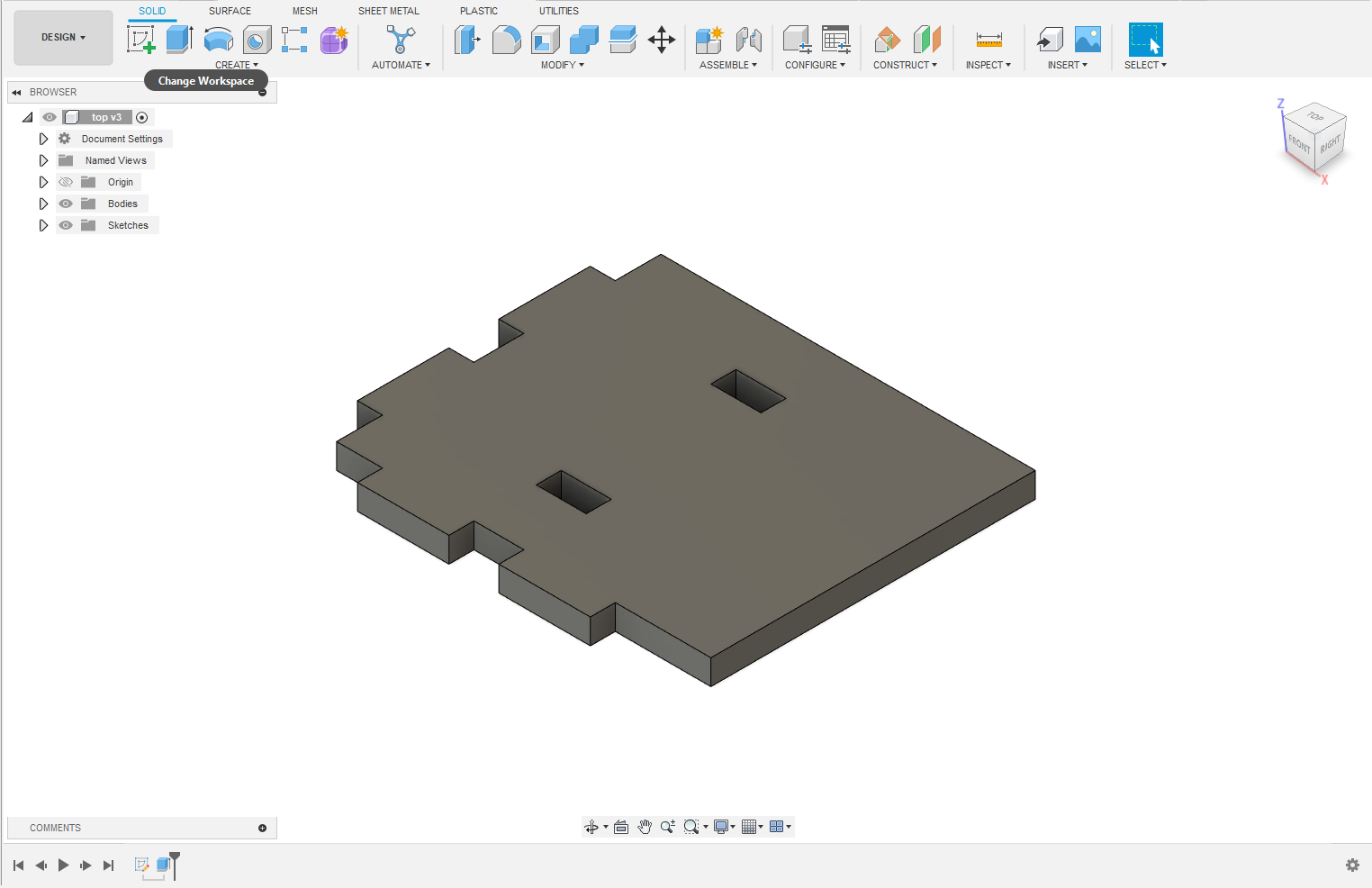
Task: Click the Automate fork icon
Action: (x=401, y=40)
